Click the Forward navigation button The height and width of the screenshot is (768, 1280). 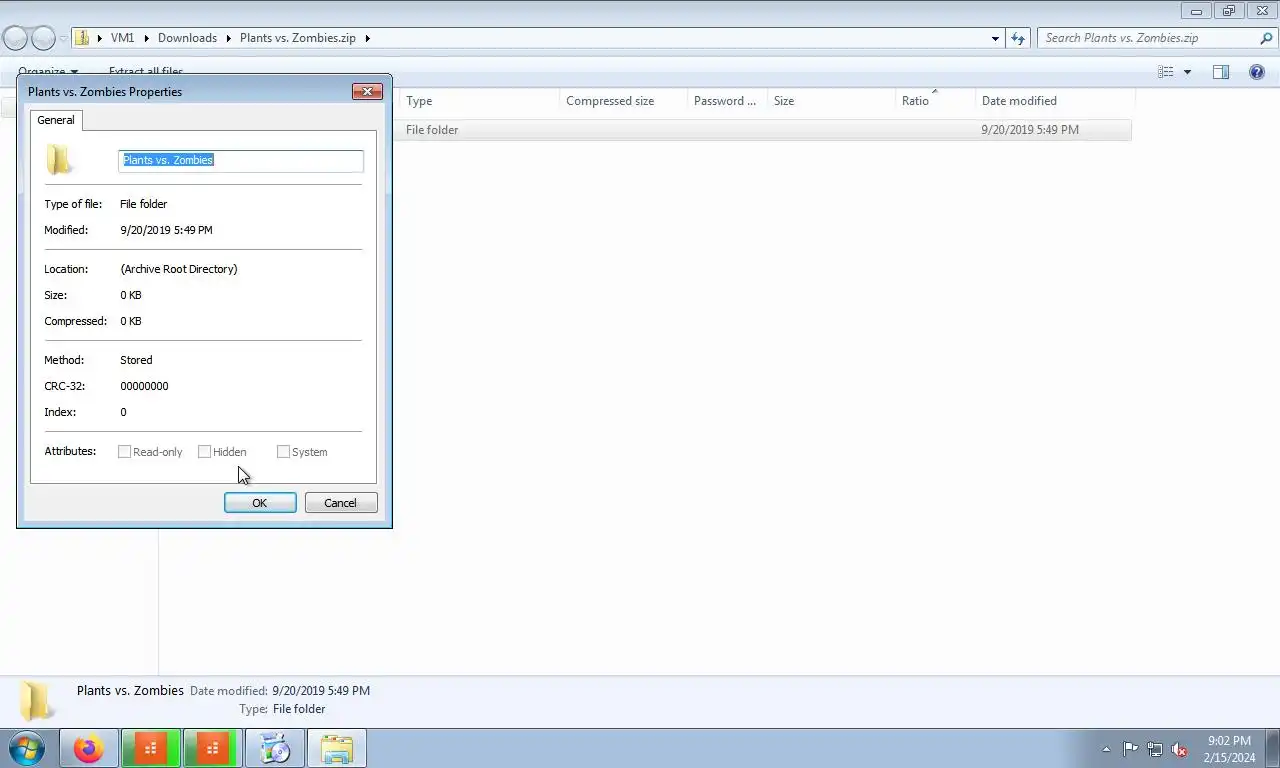(x=43, y=38)
